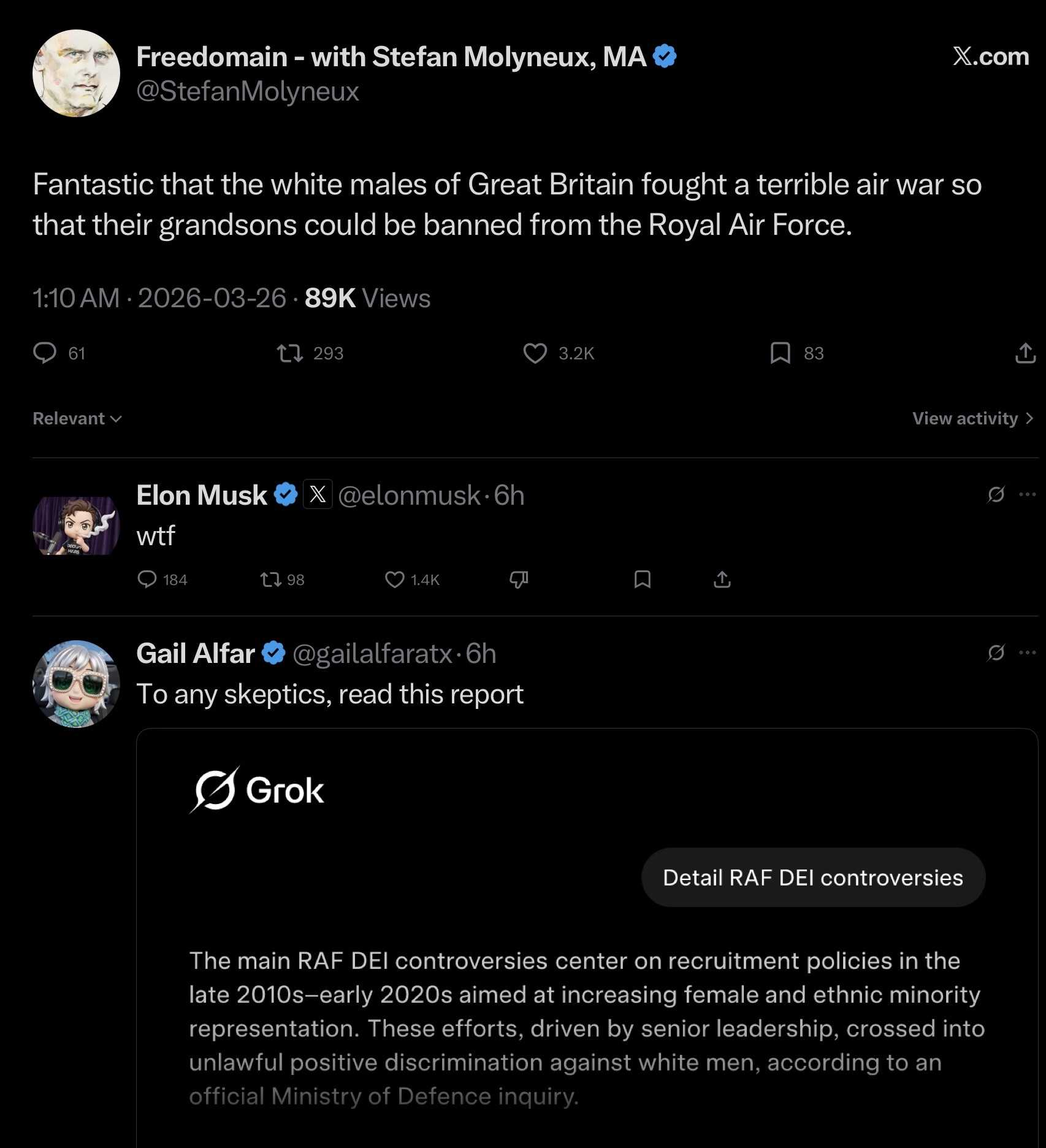
Task: Like the main post with 3.2K likes
Action: (535, 353)
